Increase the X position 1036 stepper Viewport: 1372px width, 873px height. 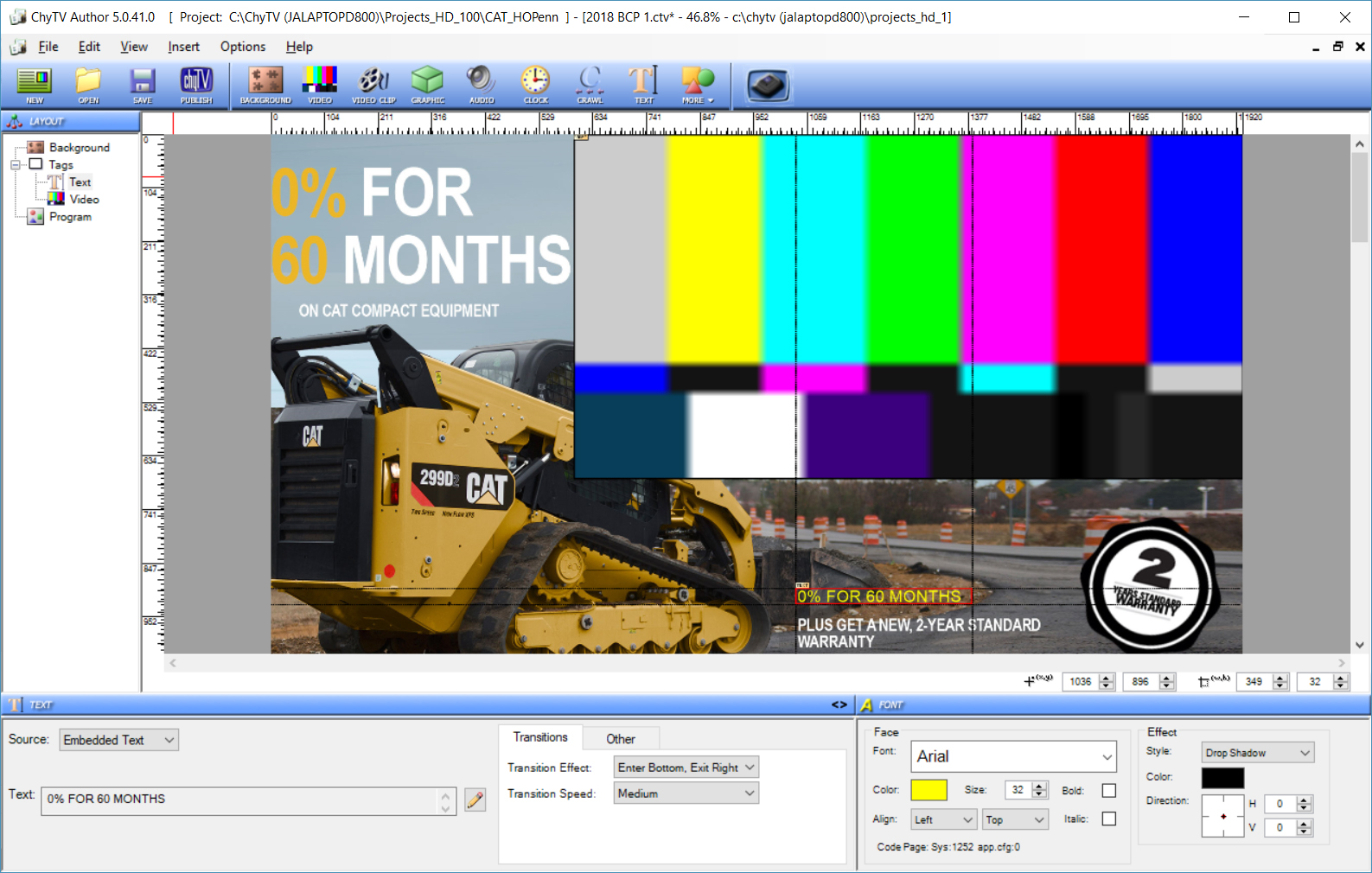pos(1107,678)
